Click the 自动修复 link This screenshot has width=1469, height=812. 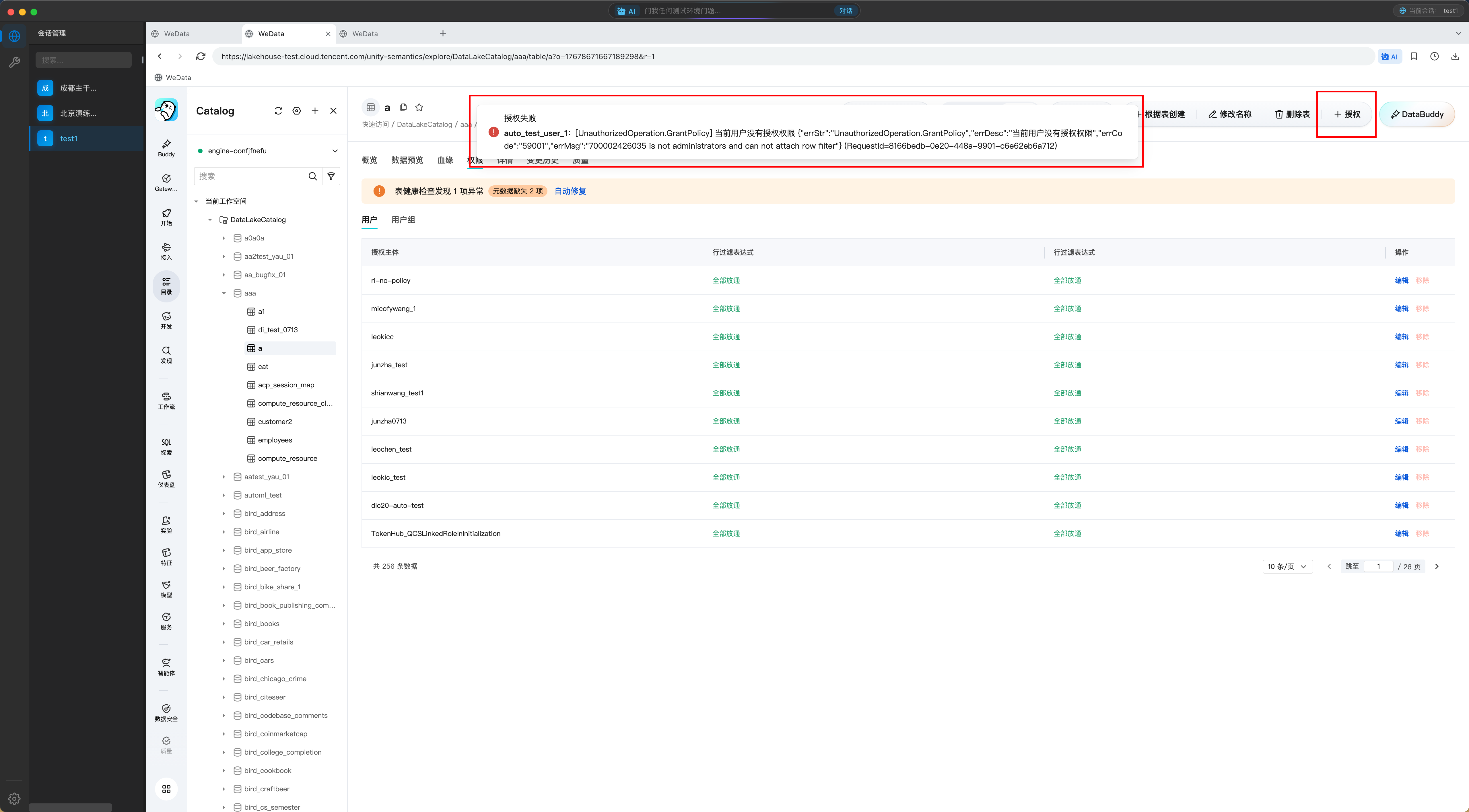click(x=570, y=191)
